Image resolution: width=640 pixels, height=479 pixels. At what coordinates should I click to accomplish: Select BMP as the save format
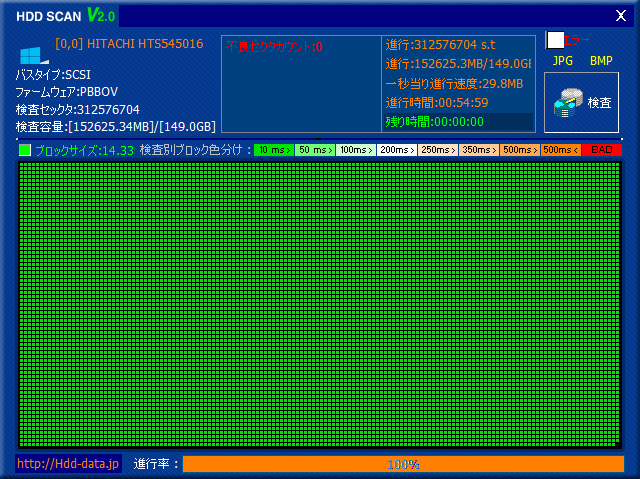point(601,61)
